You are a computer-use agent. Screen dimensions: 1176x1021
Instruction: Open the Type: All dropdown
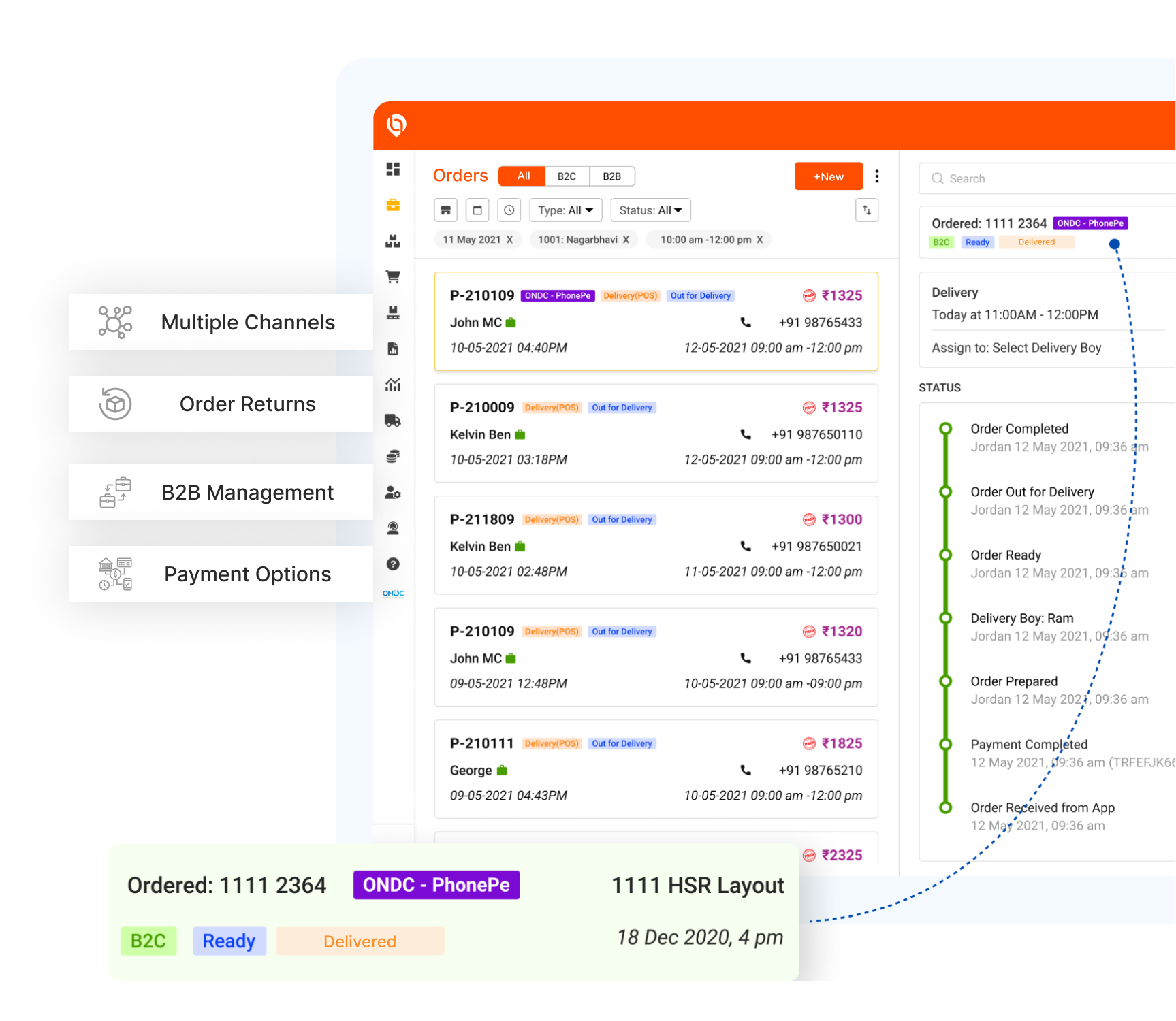pos(565,210)
